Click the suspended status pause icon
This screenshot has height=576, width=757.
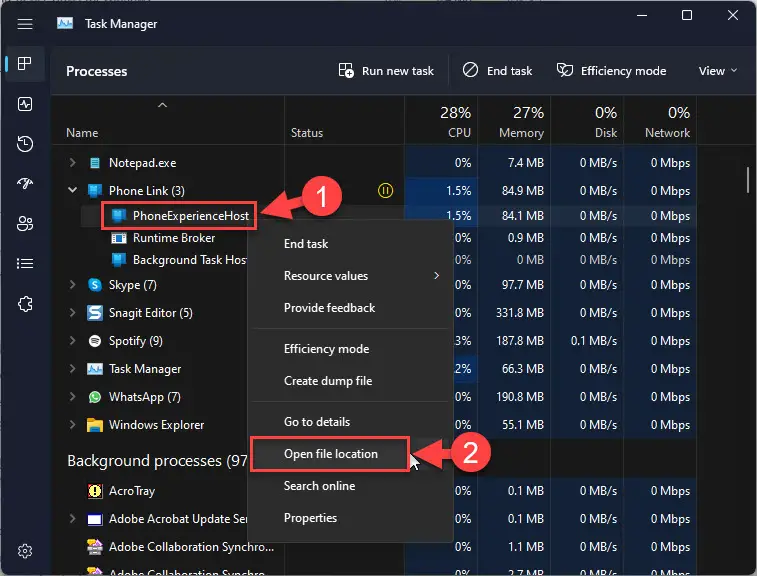(x=385, y=191)
